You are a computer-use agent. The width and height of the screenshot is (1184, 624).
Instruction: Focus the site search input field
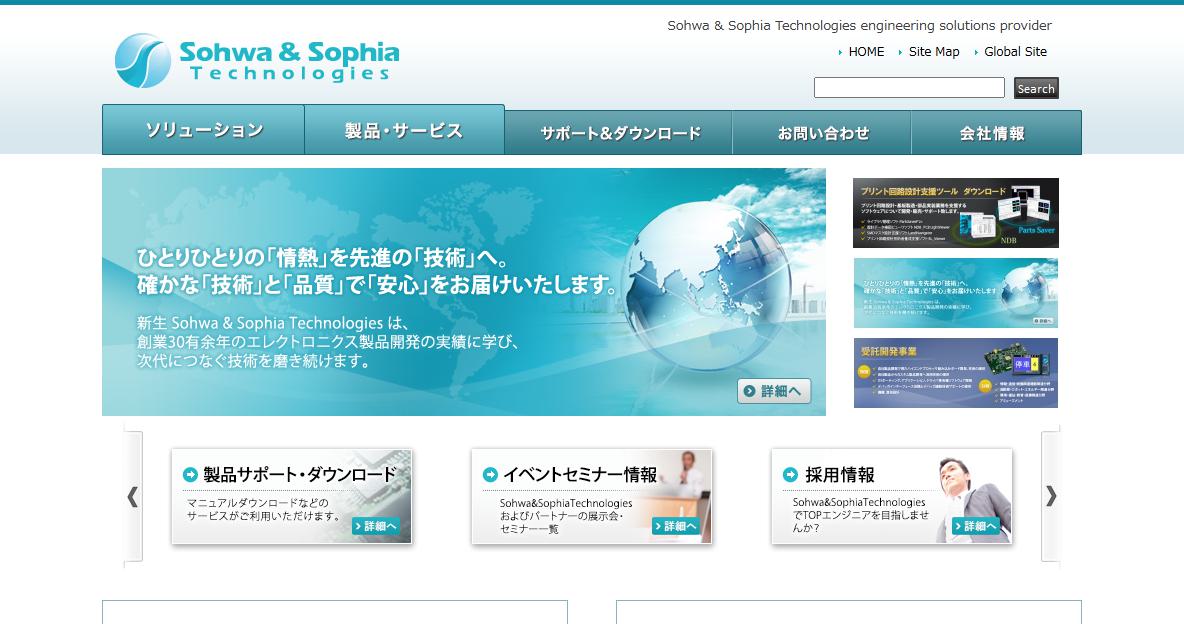click(x=909, y=88)
